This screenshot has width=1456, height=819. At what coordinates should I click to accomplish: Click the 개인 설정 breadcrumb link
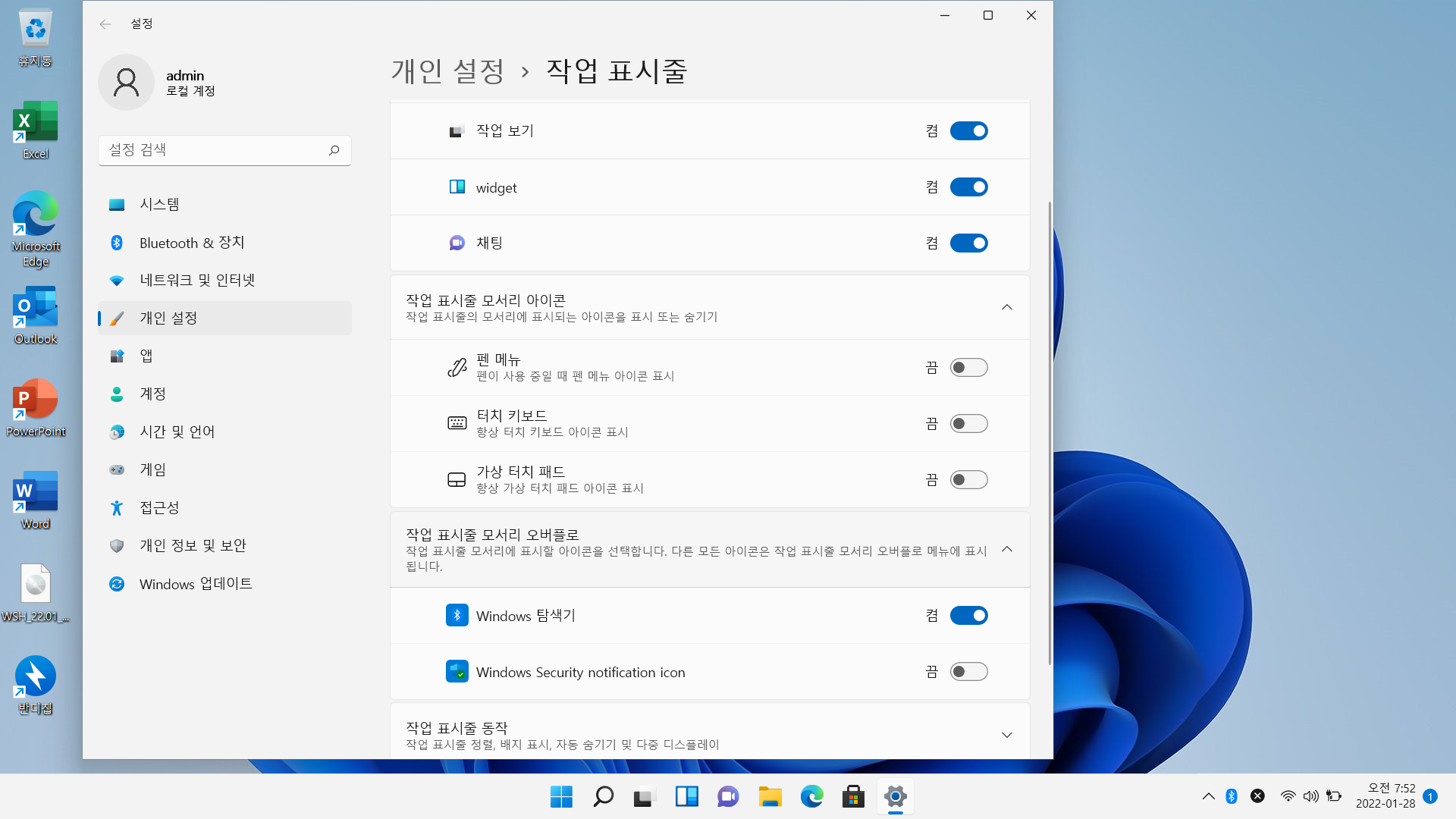click(447, 71)
